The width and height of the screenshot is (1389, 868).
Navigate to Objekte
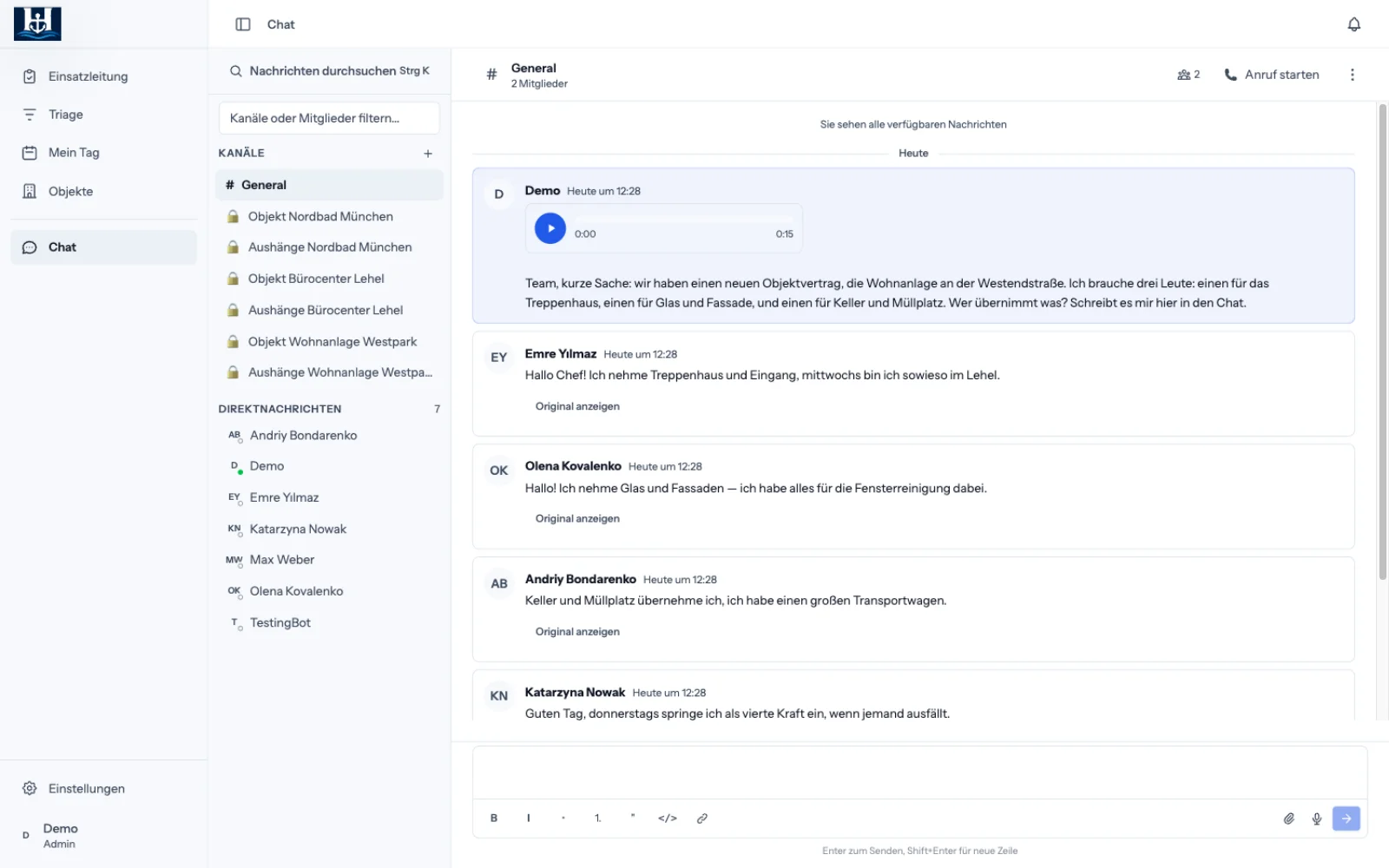coord(103,191)
